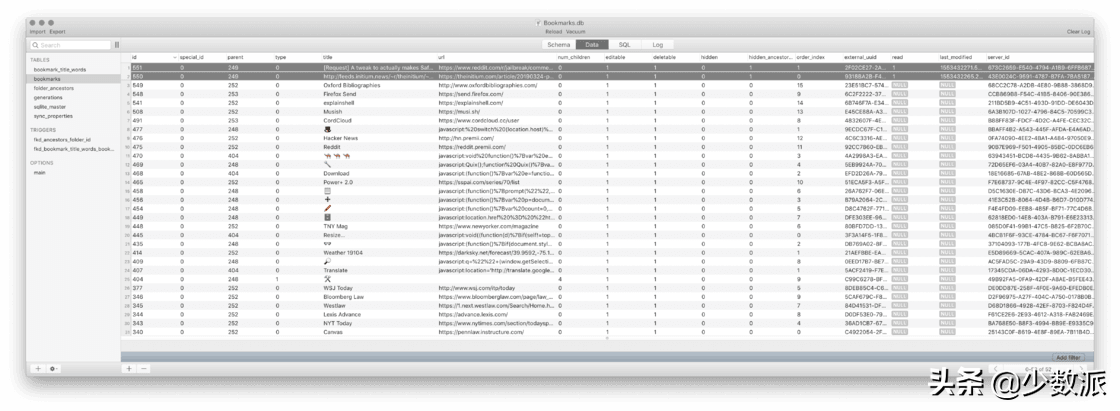Screen dimensions: 1120x411
Task: Click the num_children column header
Action: pos(574,56)
